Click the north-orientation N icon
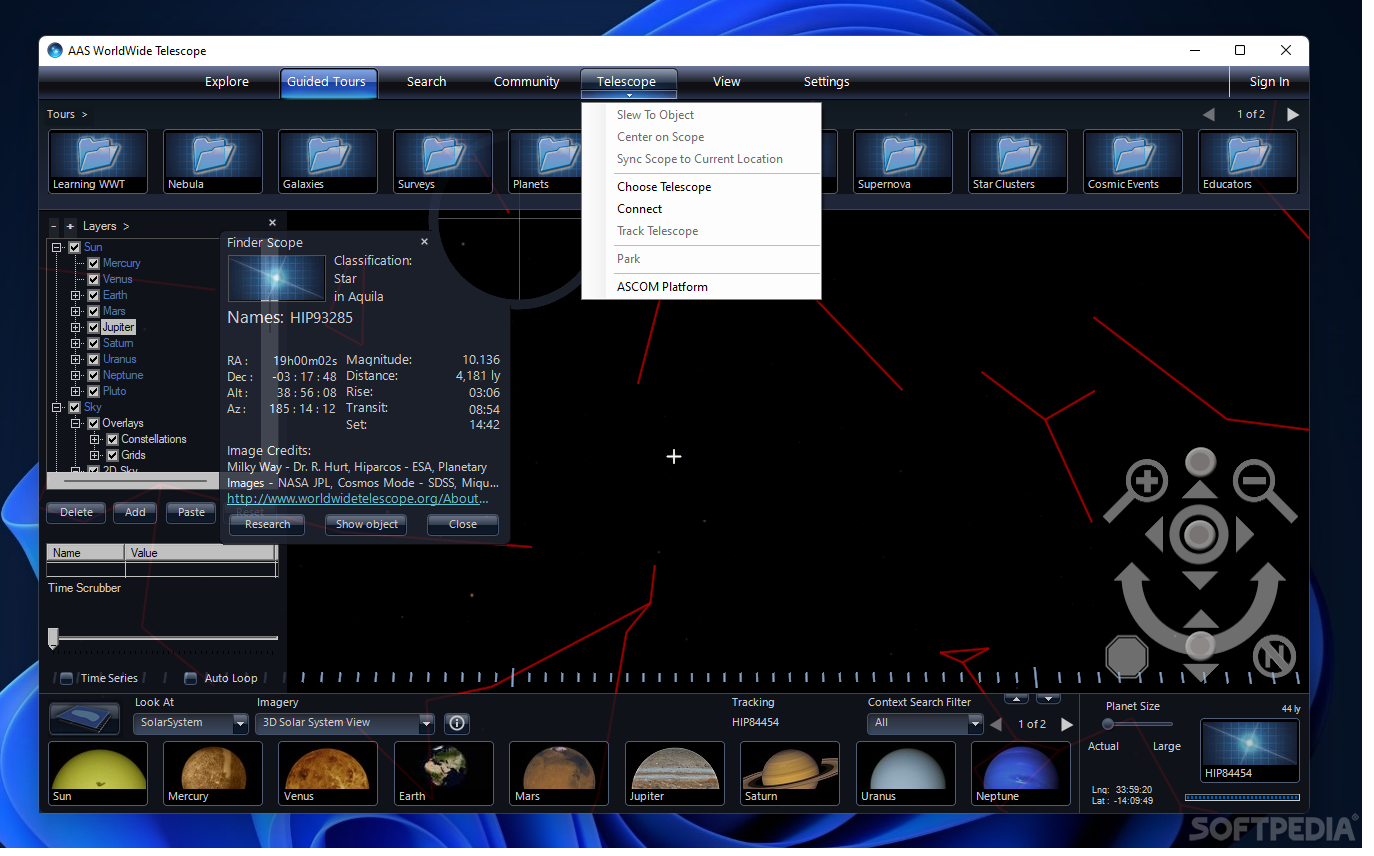Viewport: 1374px width, 856px height. pos(1274,657)
